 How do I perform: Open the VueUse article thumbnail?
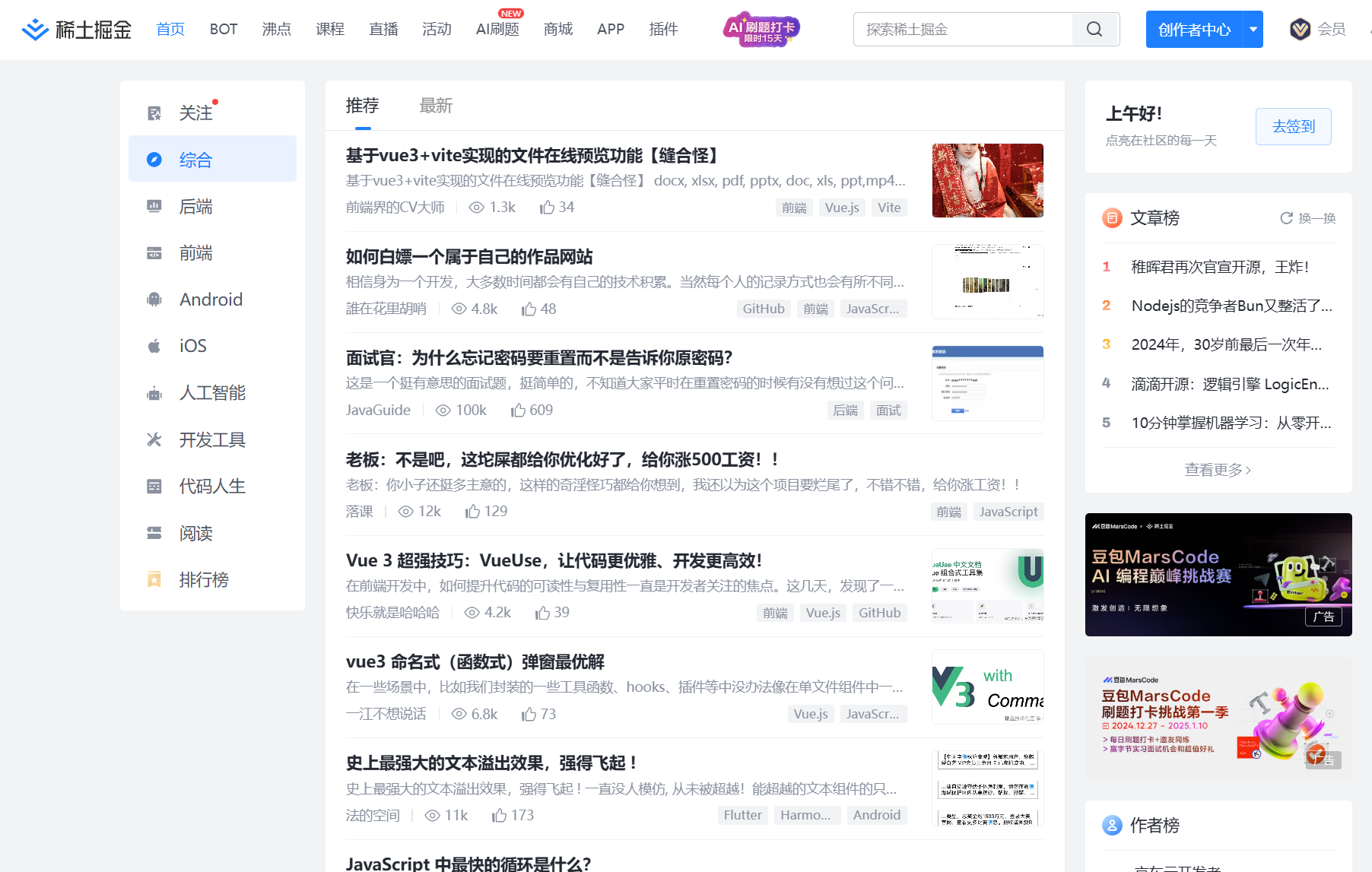[x=988, y=585]
